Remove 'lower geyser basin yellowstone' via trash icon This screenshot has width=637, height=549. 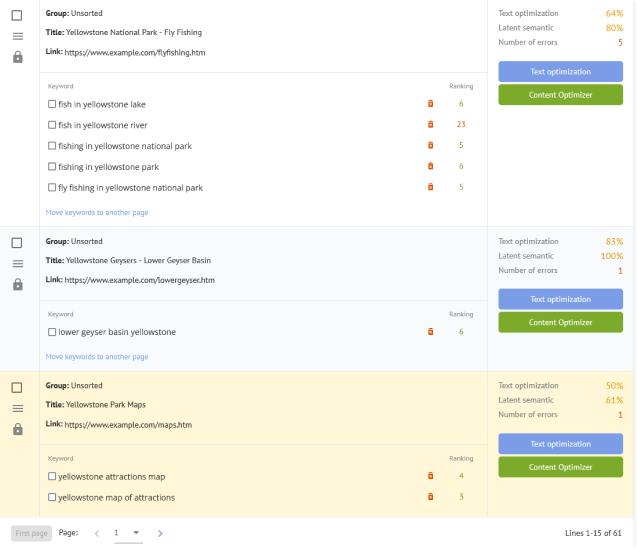pyautogui.click(x=431, y=332)
